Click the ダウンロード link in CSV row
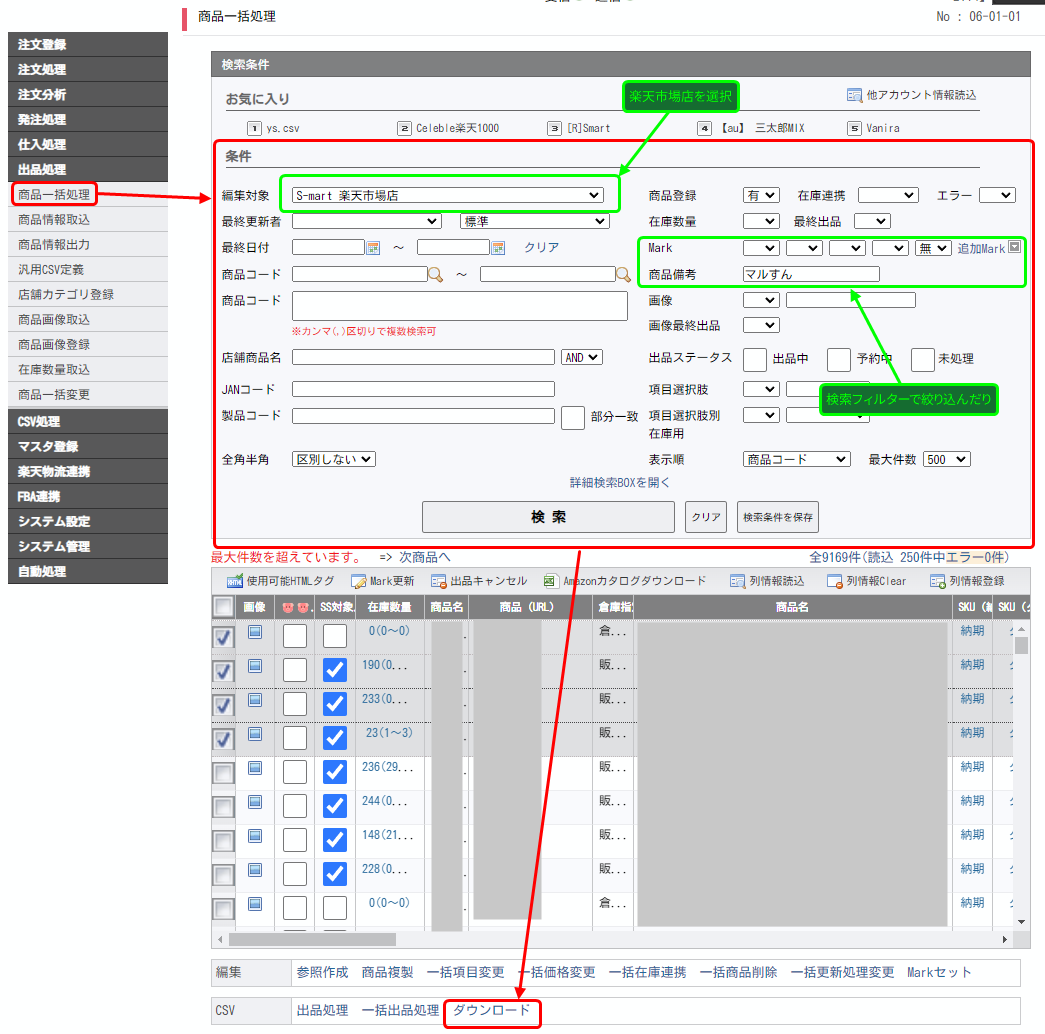The image size is (1045, 1034). click(x=491, y=1011)
